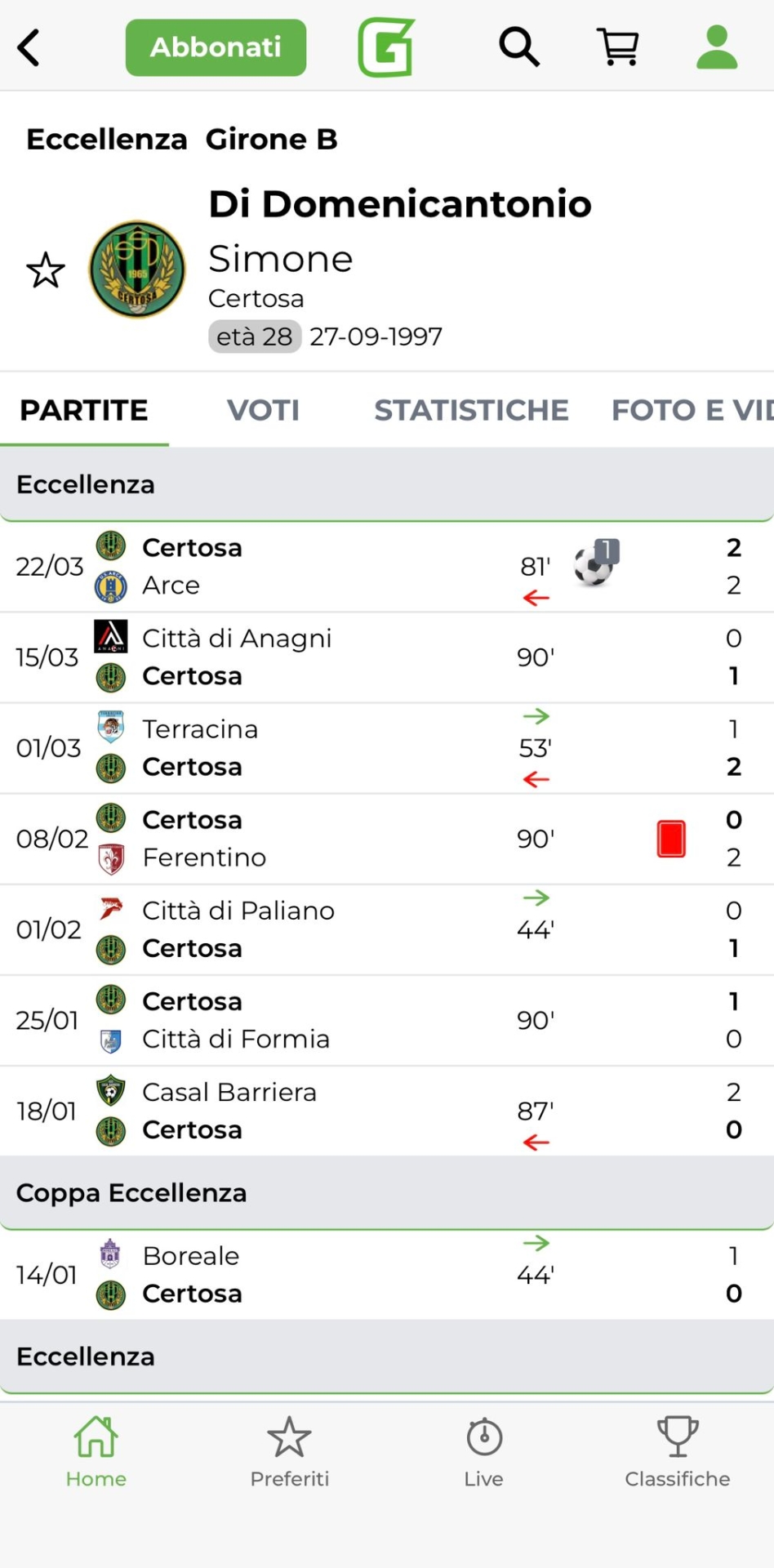This screenshot has height=1568, width=774.
Task: Open the search magnifier icon
Action: point(519,47)
